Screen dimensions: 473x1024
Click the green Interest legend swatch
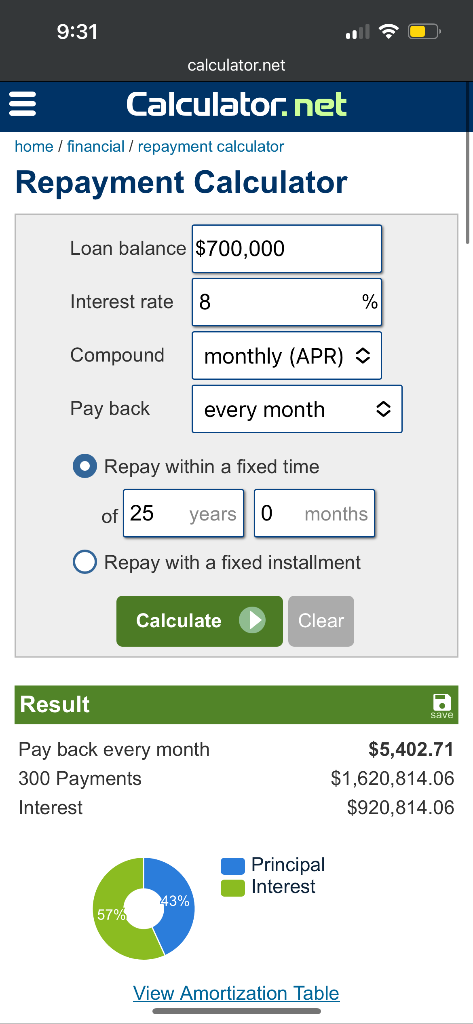pos(233,888)
